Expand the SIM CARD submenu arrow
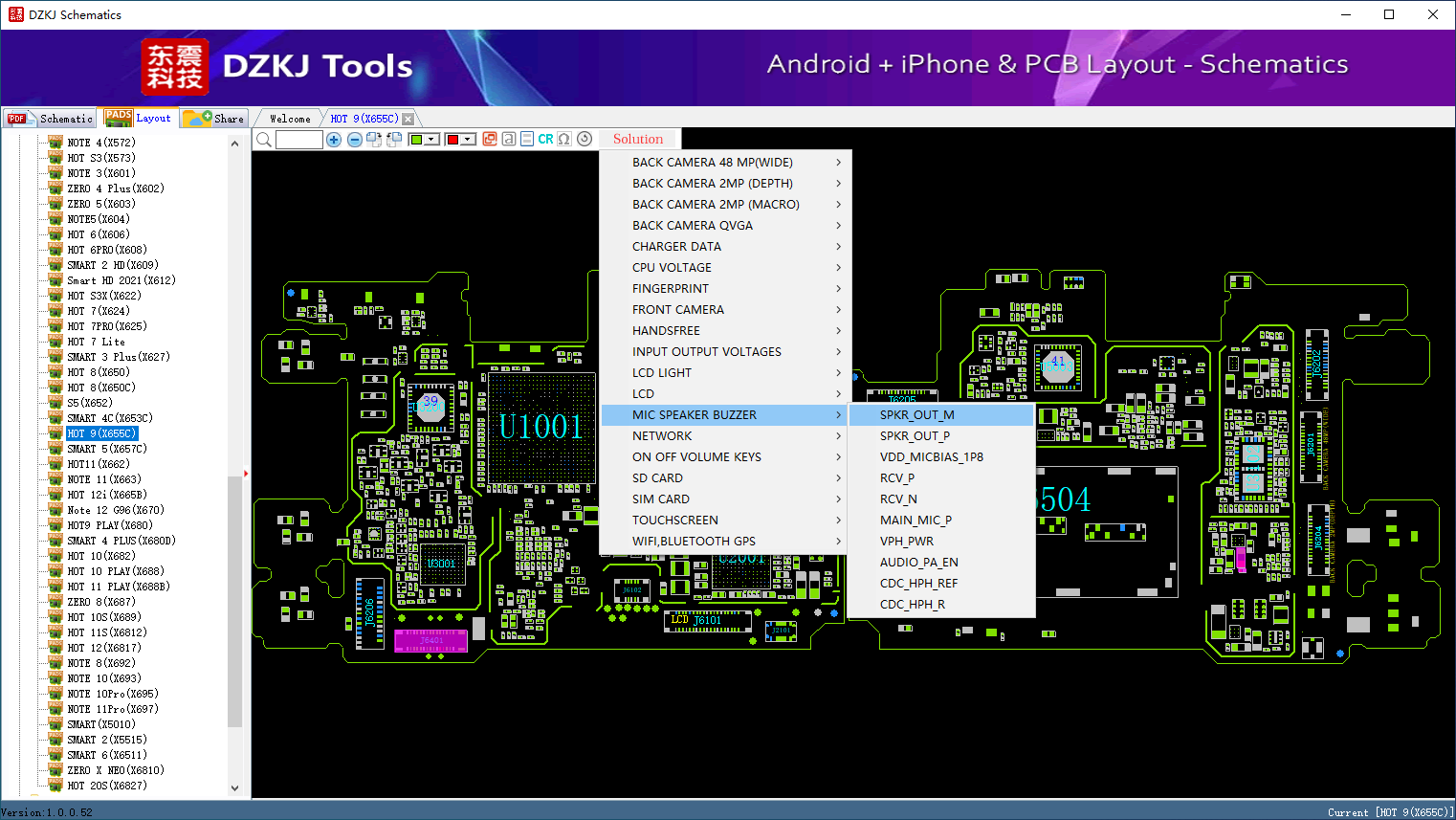This screenshot has height=820, width=1456. [x=839, y=499]
